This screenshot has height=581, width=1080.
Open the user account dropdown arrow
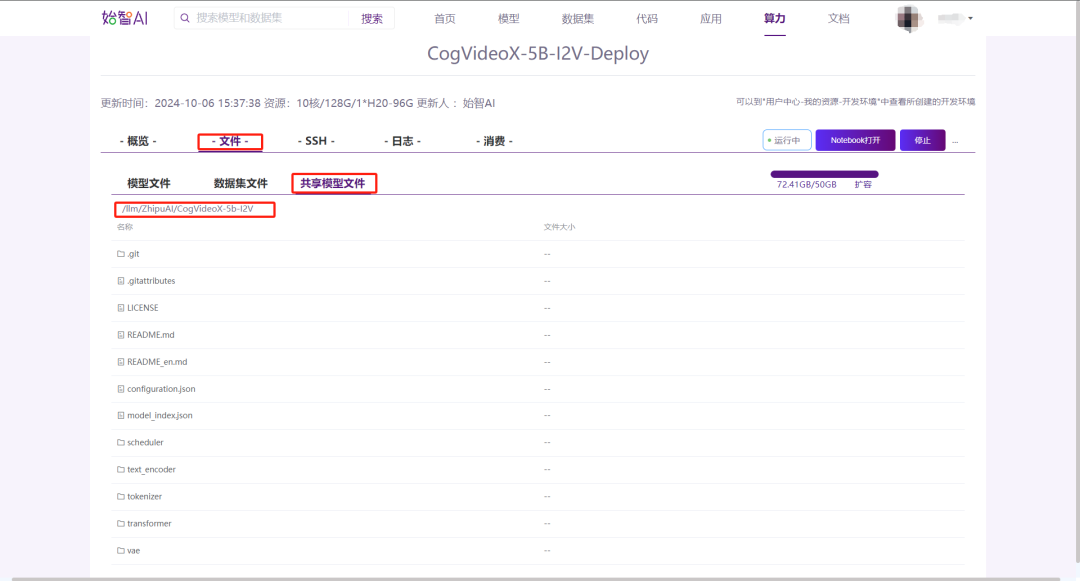tap(970, 19)
